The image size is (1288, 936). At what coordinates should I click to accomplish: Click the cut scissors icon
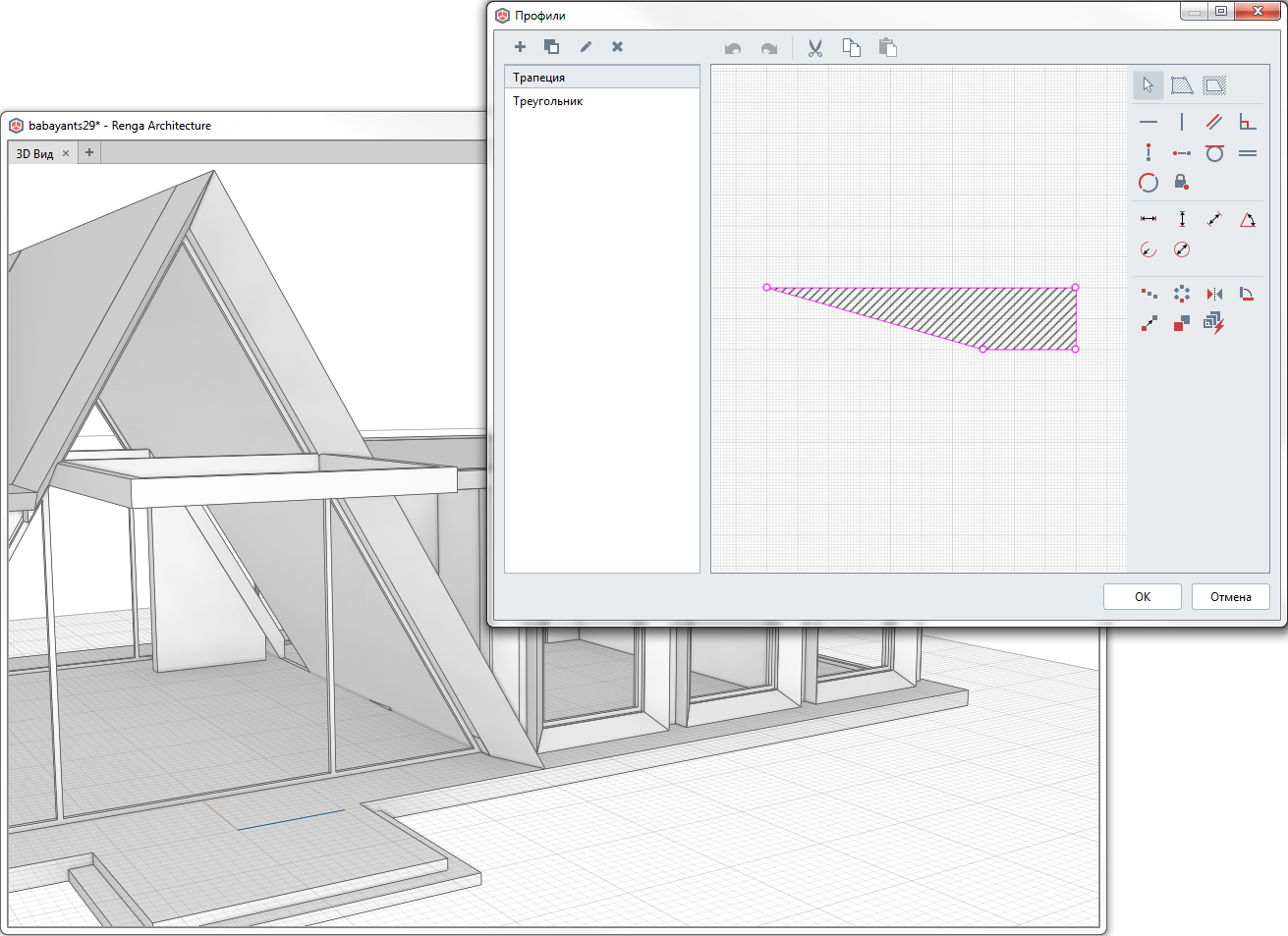(815, 47)
